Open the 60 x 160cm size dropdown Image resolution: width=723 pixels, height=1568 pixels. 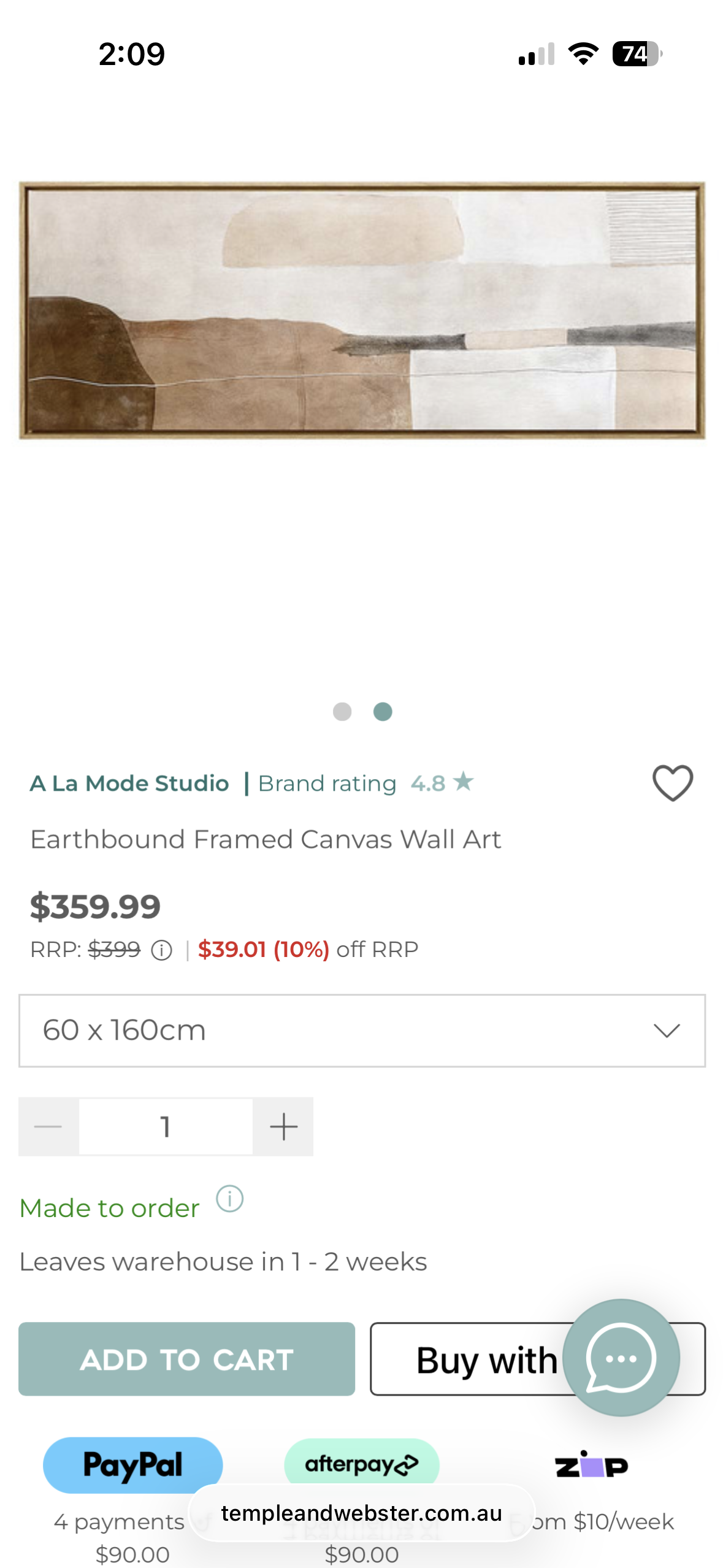point(343,1031)
